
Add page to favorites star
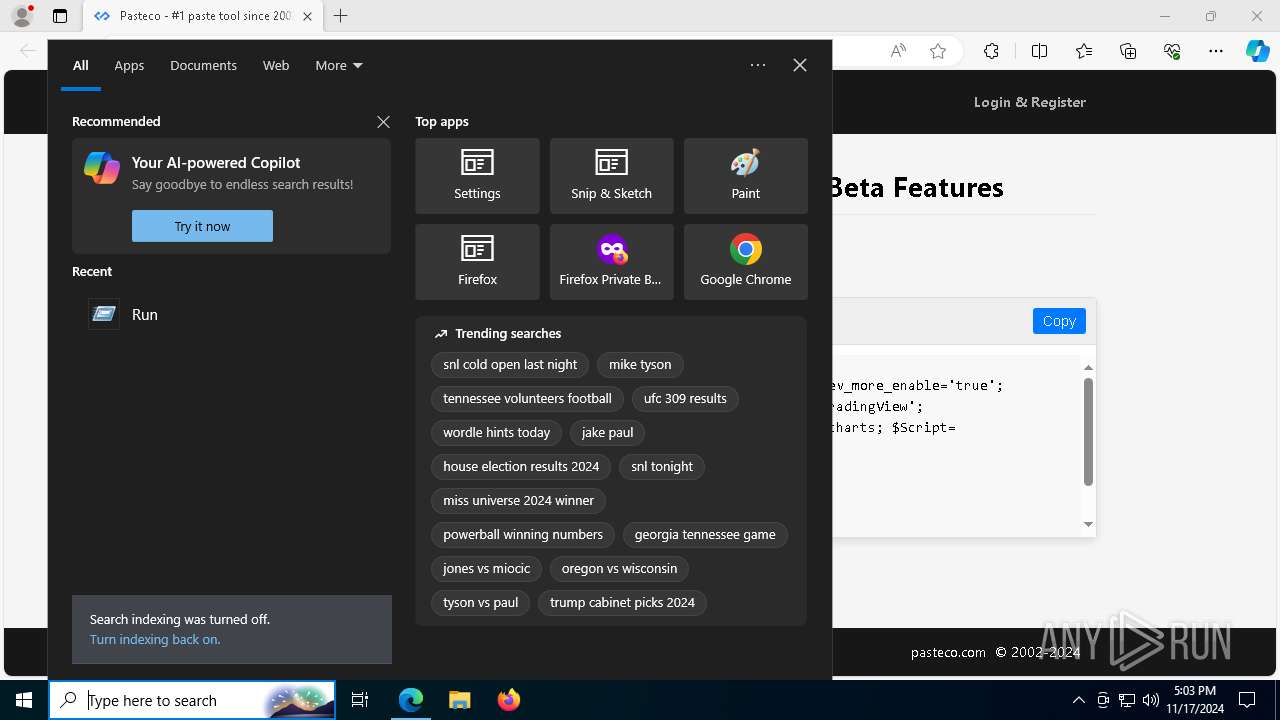coord(938,51)
